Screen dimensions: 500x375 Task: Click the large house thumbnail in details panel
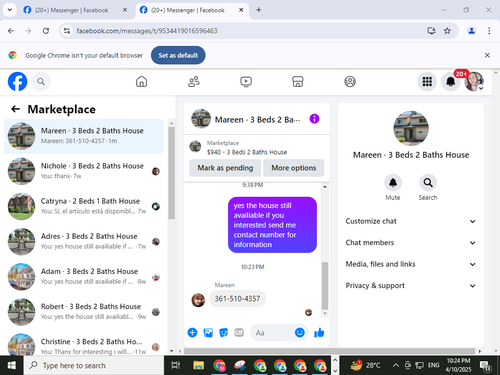(x=411, y=128)
